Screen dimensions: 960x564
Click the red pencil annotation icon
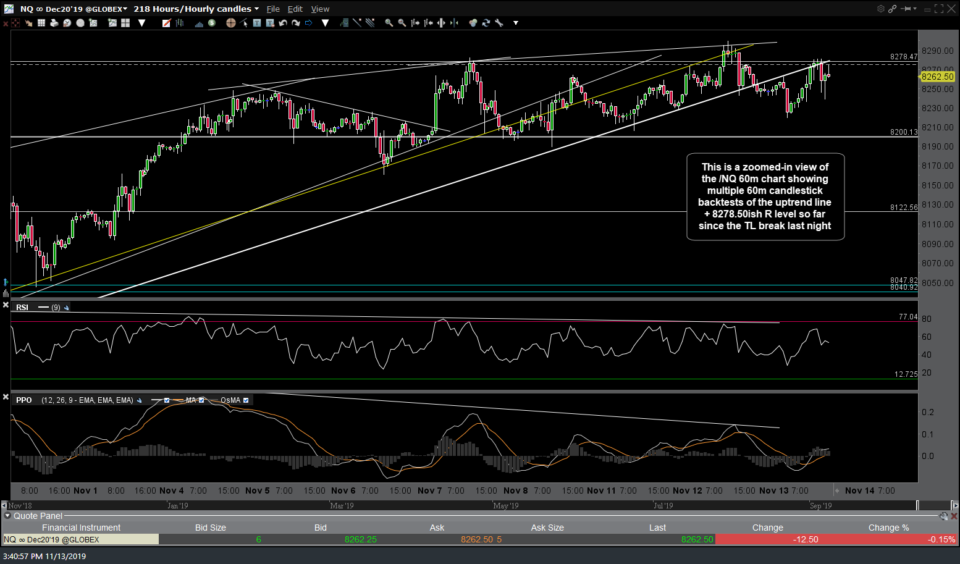pos(166,23)
